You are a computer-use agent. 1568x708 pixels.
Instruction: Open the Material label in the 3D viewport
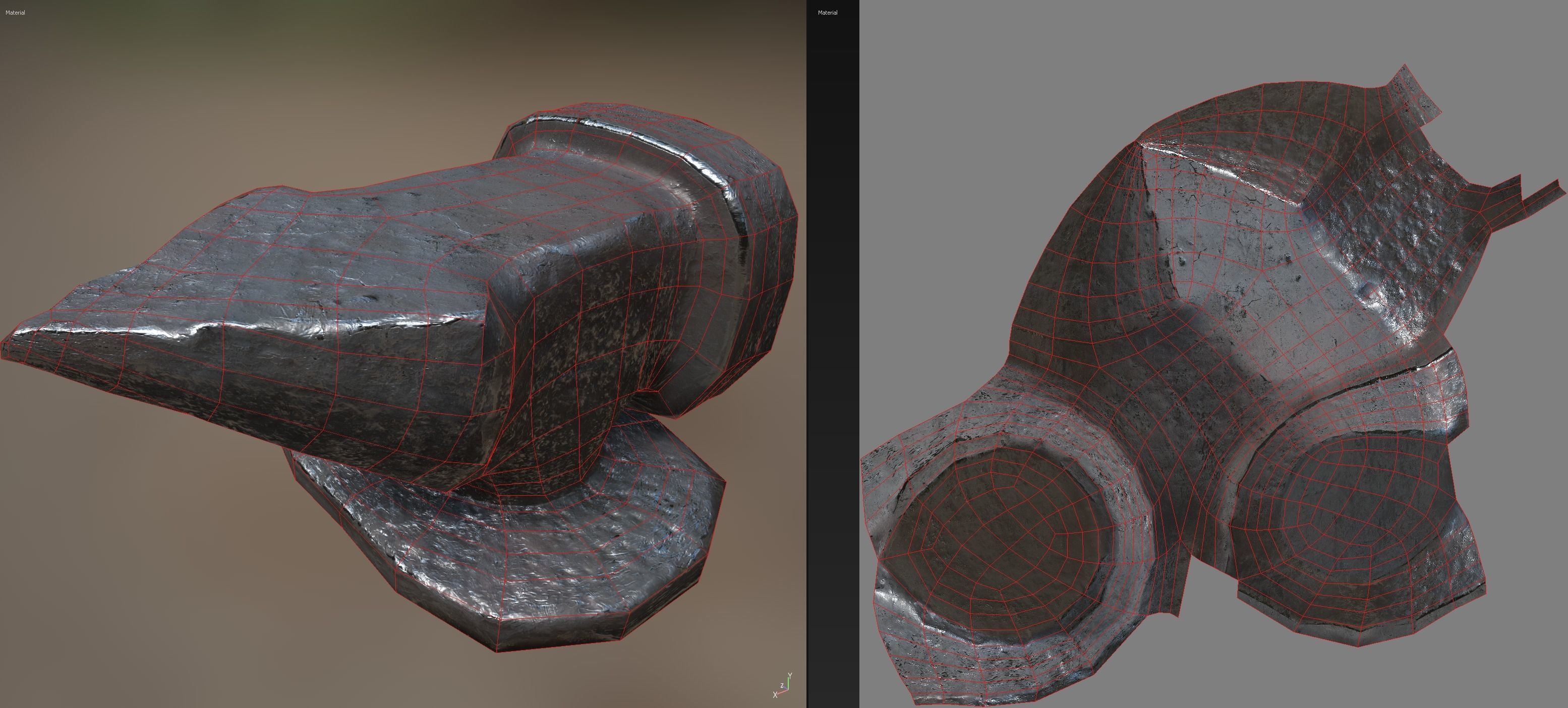[x=15, y=12]
